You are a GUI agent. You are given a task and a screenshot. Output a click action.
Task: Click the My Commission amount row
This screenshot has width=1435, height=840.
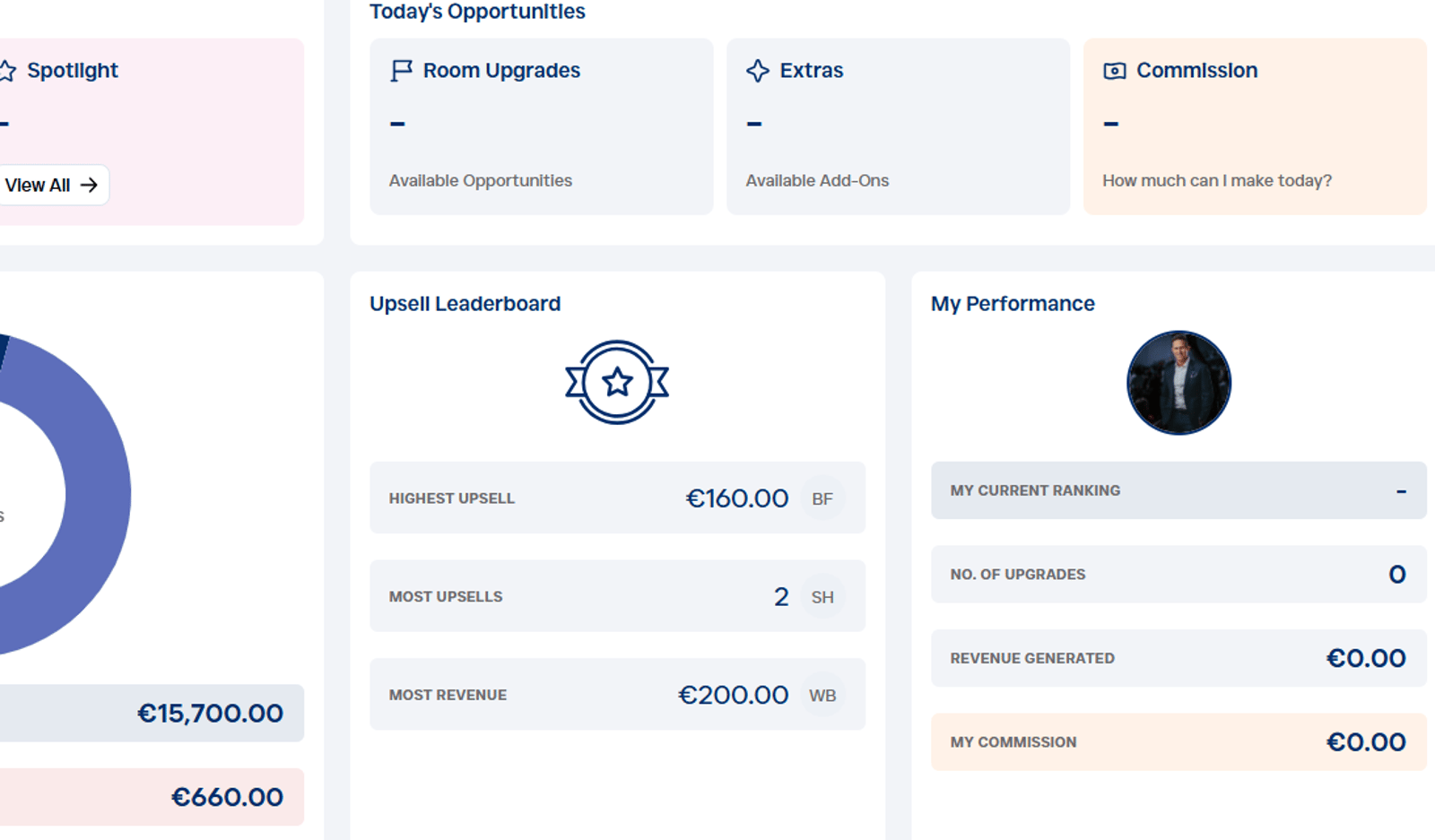pyautogui.click(x=1178, y=741)
